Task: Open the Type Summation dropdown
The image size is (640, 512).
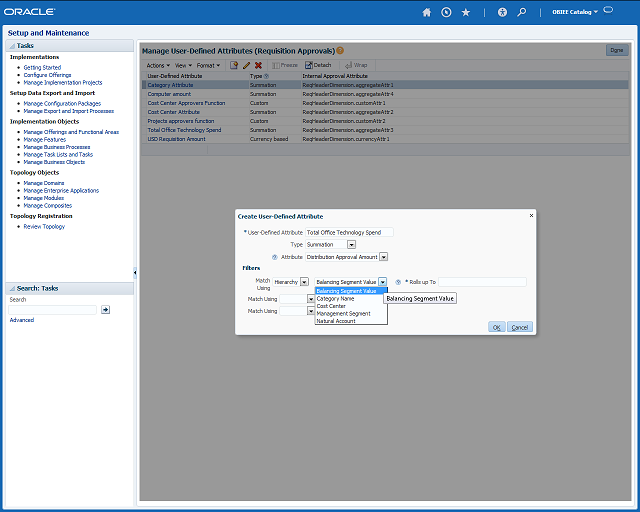Action: [x=351, y=245]
